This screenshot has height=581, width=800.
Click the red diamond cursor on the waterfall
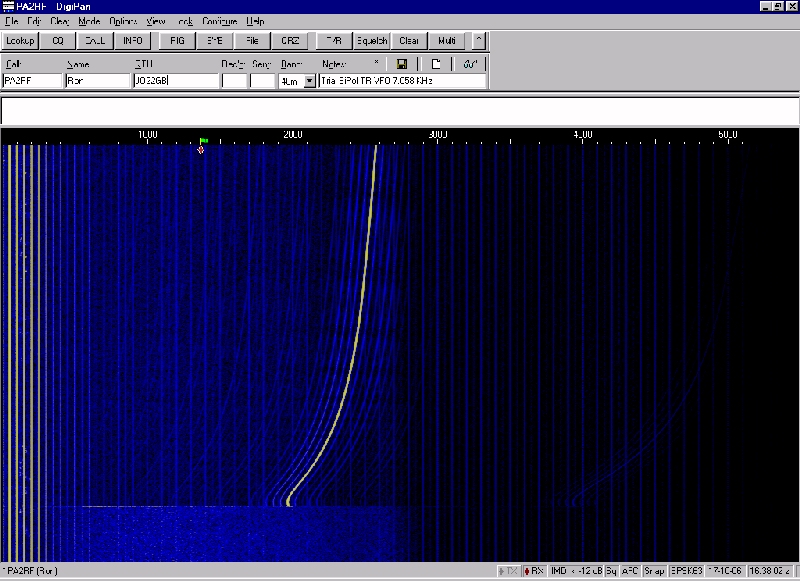[x=201, y=150]
